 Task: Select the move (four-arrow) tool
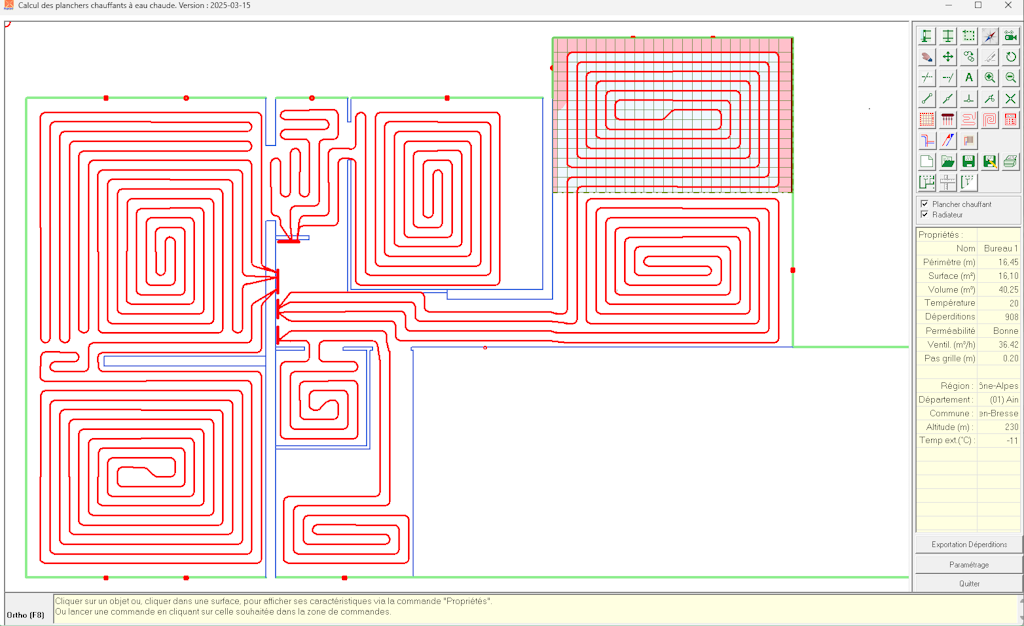[x=948, y=57]
